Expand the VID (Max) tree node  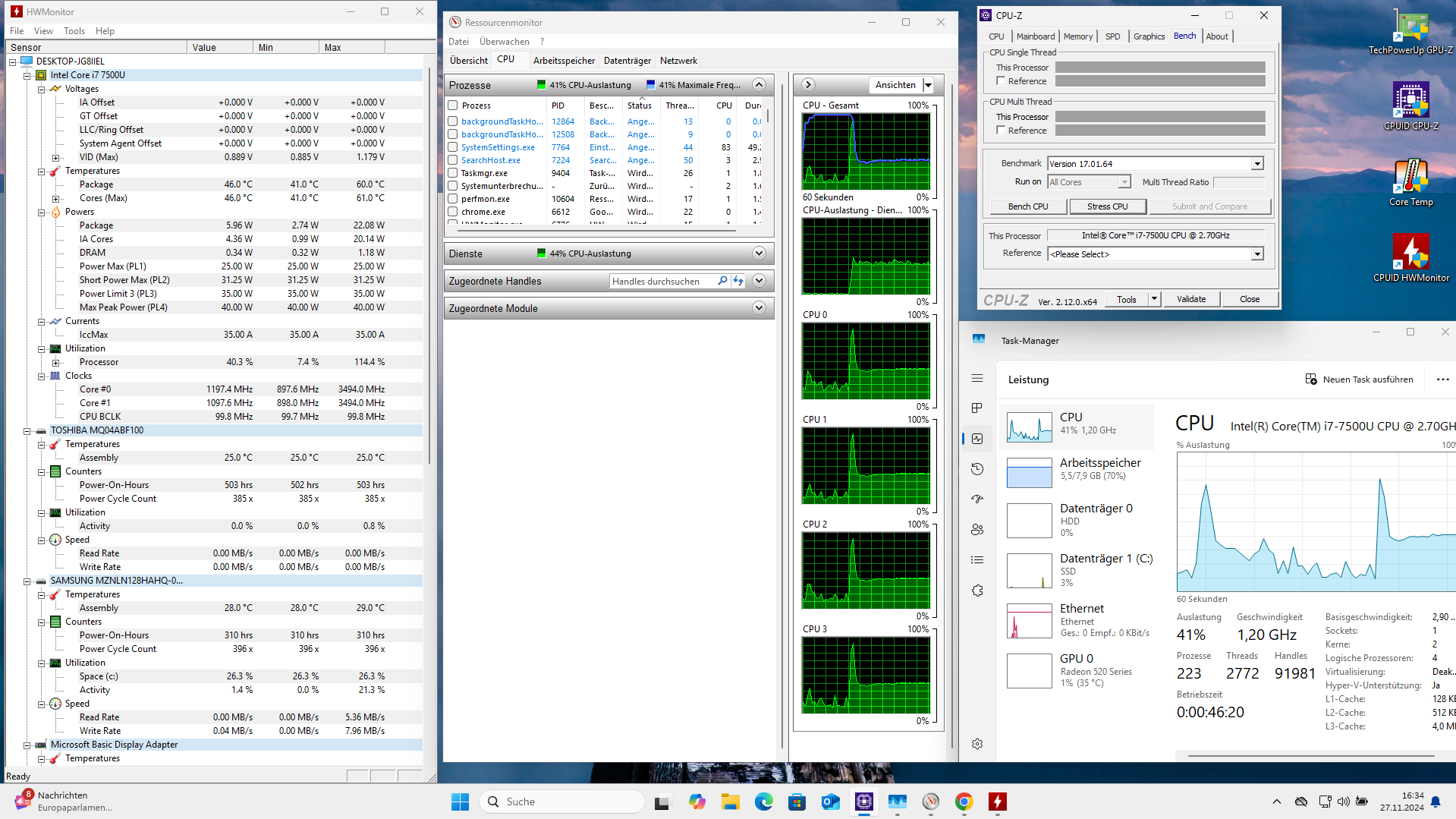click(55, 157)
